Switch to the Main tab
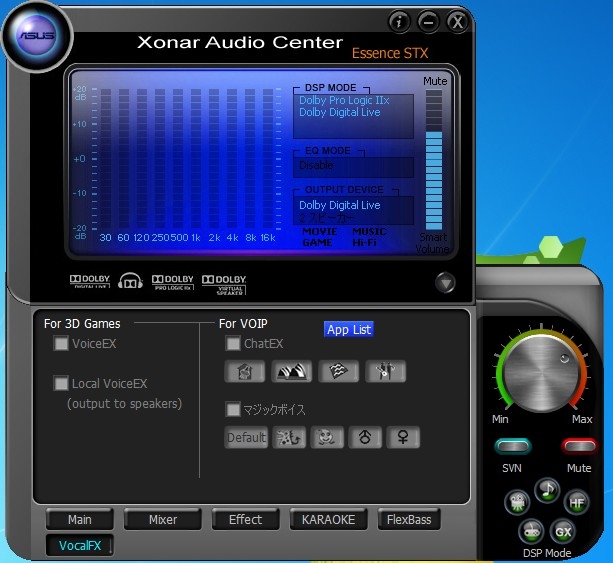This screenshot has width=613, height=563. tap(80, 519)
